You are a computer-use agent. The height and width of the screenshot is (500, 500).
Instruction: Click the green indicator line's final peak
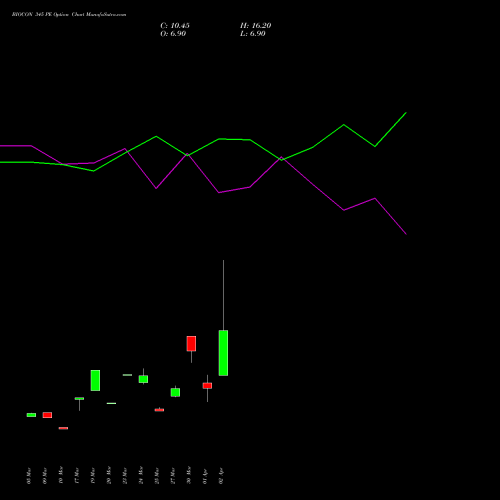[x=406, y=113]
